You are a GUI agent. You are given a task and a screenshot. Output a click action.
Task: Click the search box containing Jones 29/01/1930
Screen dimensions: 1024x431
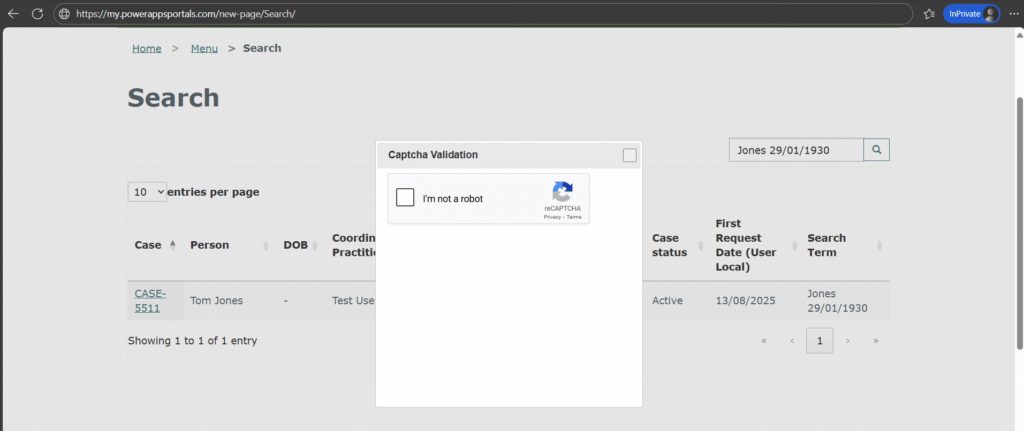point(795,150)
